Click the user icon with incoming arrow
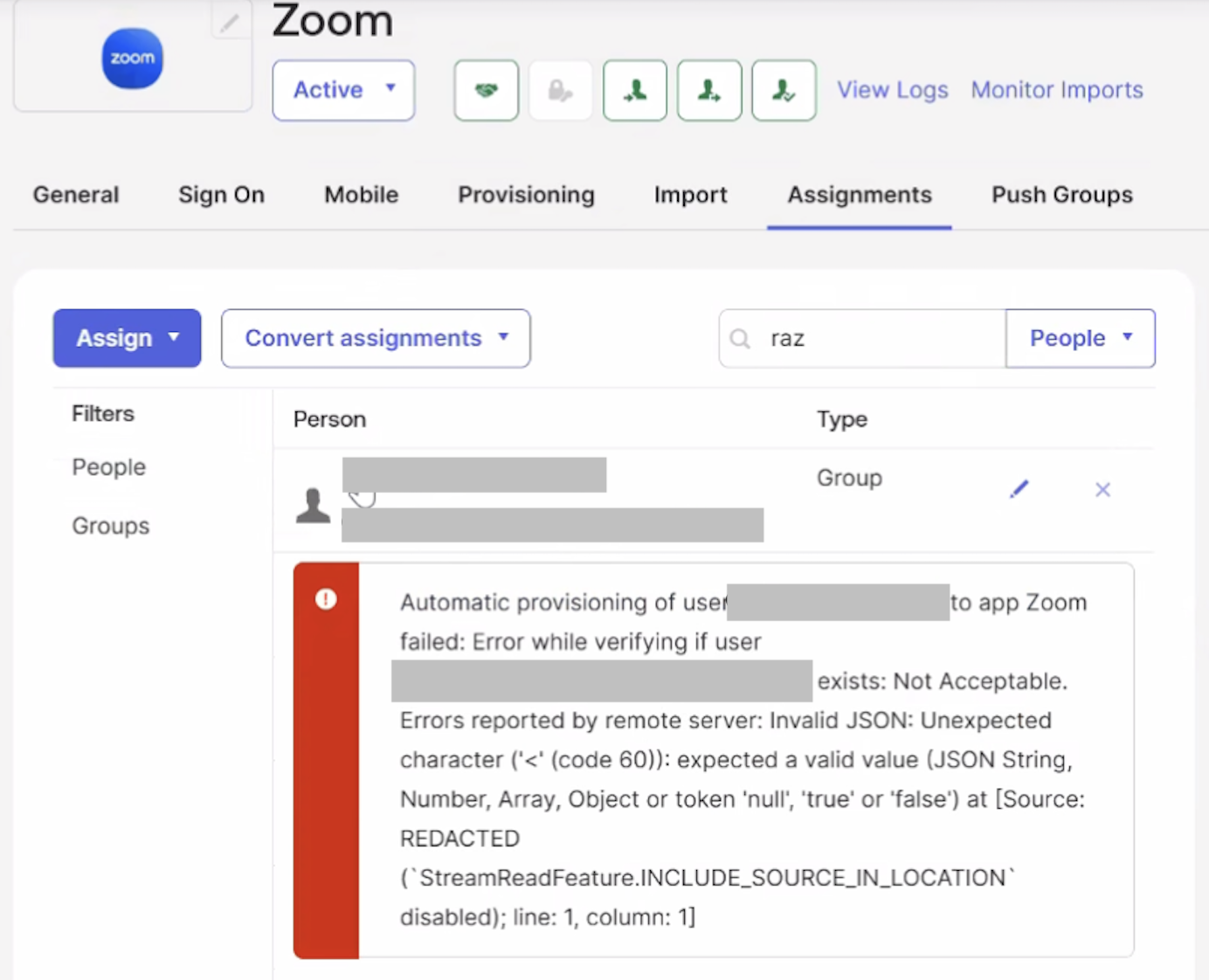Viewport: 1209px width, 980px height. 635,90
